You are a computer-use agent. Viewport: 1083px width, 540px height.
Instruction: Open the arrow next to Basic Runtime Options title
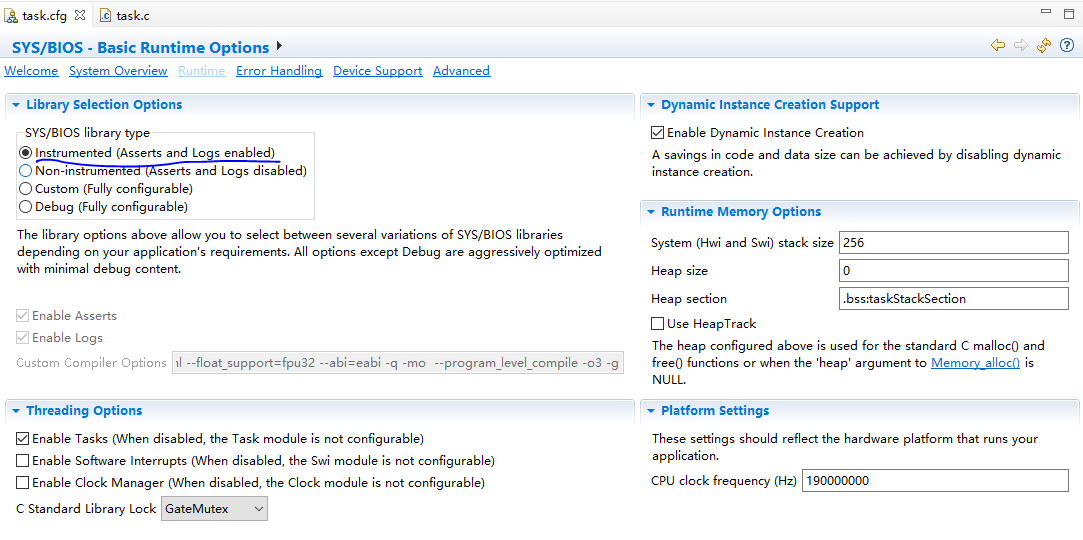[x=279, y=46]
